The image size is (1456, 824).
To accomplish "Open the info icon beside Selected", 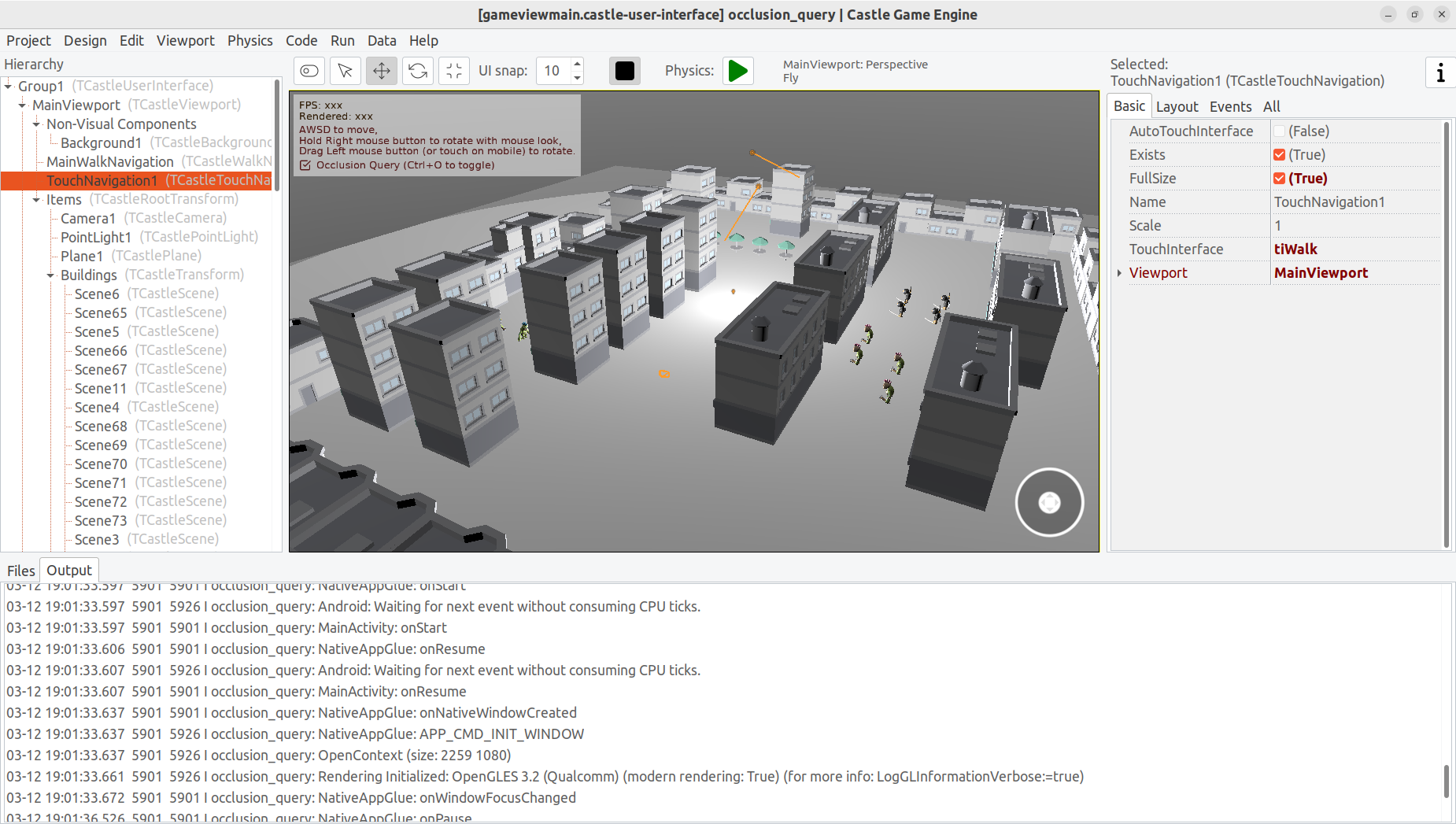I will tap(1440, 72).
